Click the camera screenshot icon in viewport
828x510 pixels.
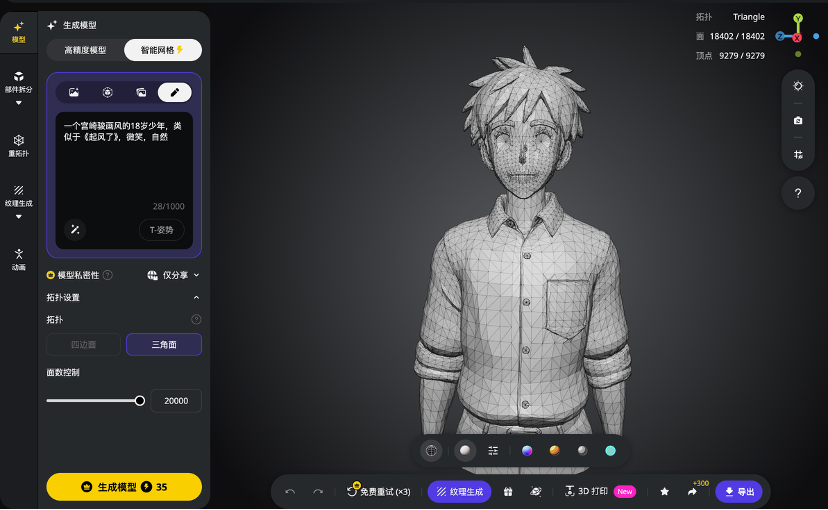pos(797,120)
